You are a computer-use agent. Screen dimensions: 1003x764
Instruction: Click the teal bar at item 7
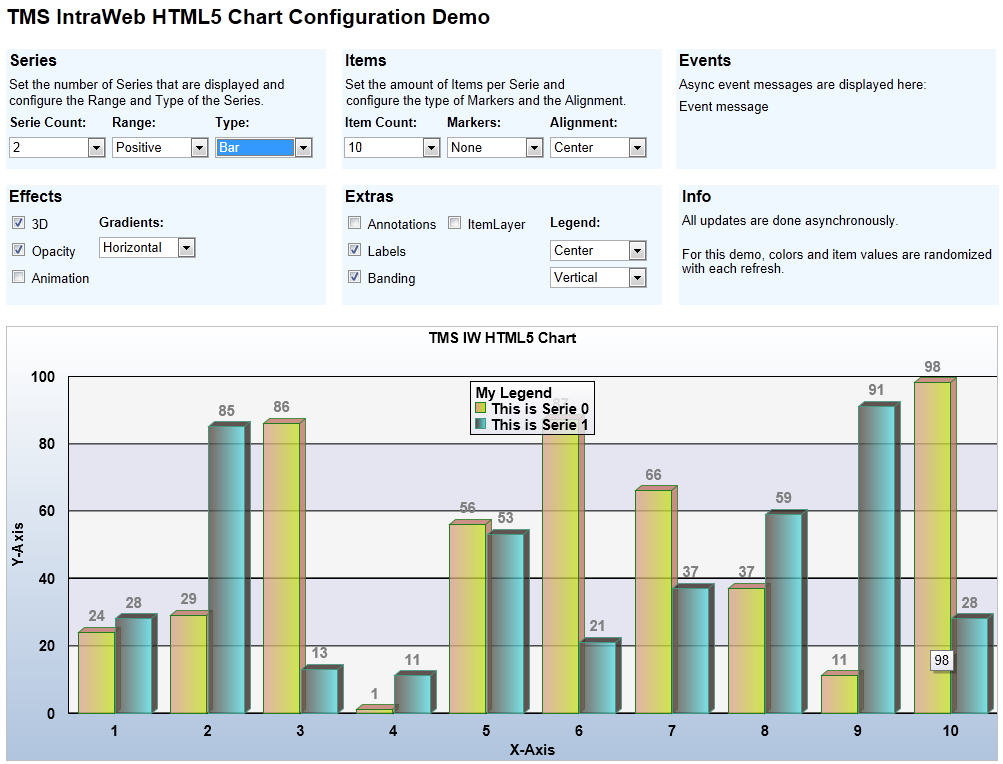click(691, 650)
